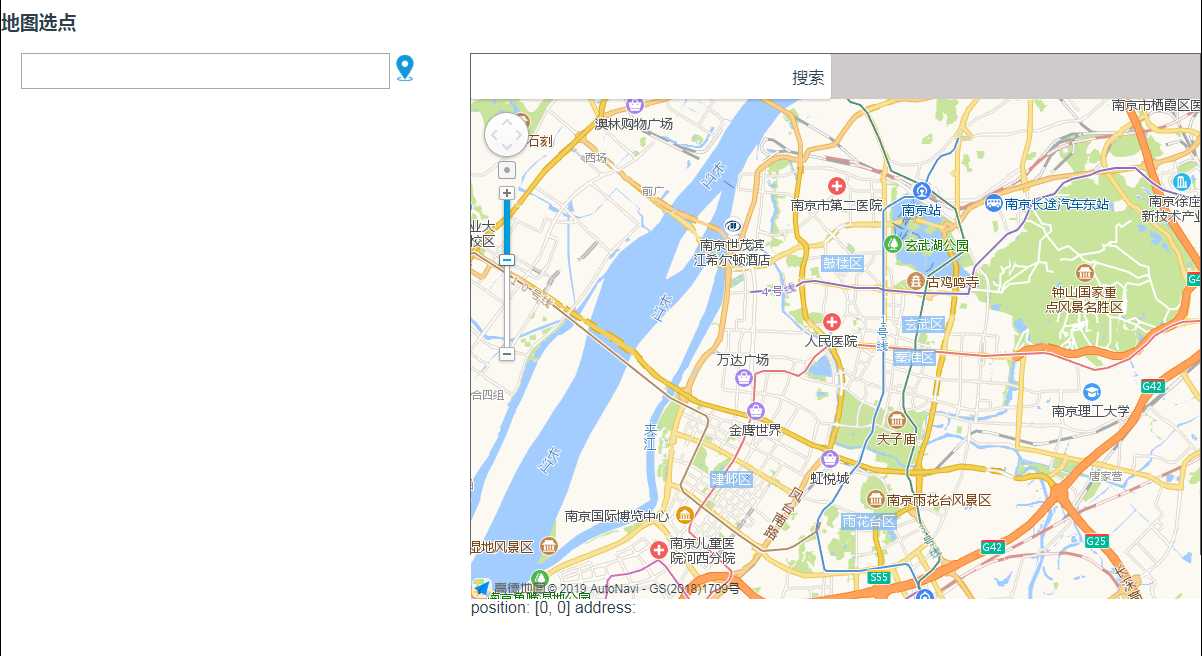This screenshot has height=656, width=1202.
Task: Click the blue location pin beside input
Action: click(x=404, y=68)
